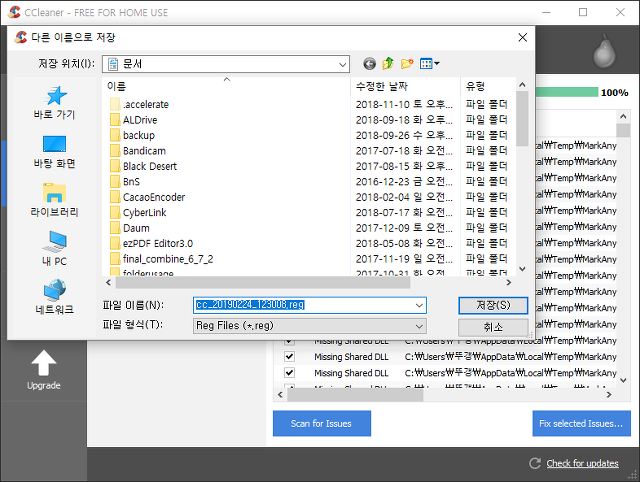Click the 취소 cancel button
The height and width of the screenshot is (482, 640).
pos(493,327)
